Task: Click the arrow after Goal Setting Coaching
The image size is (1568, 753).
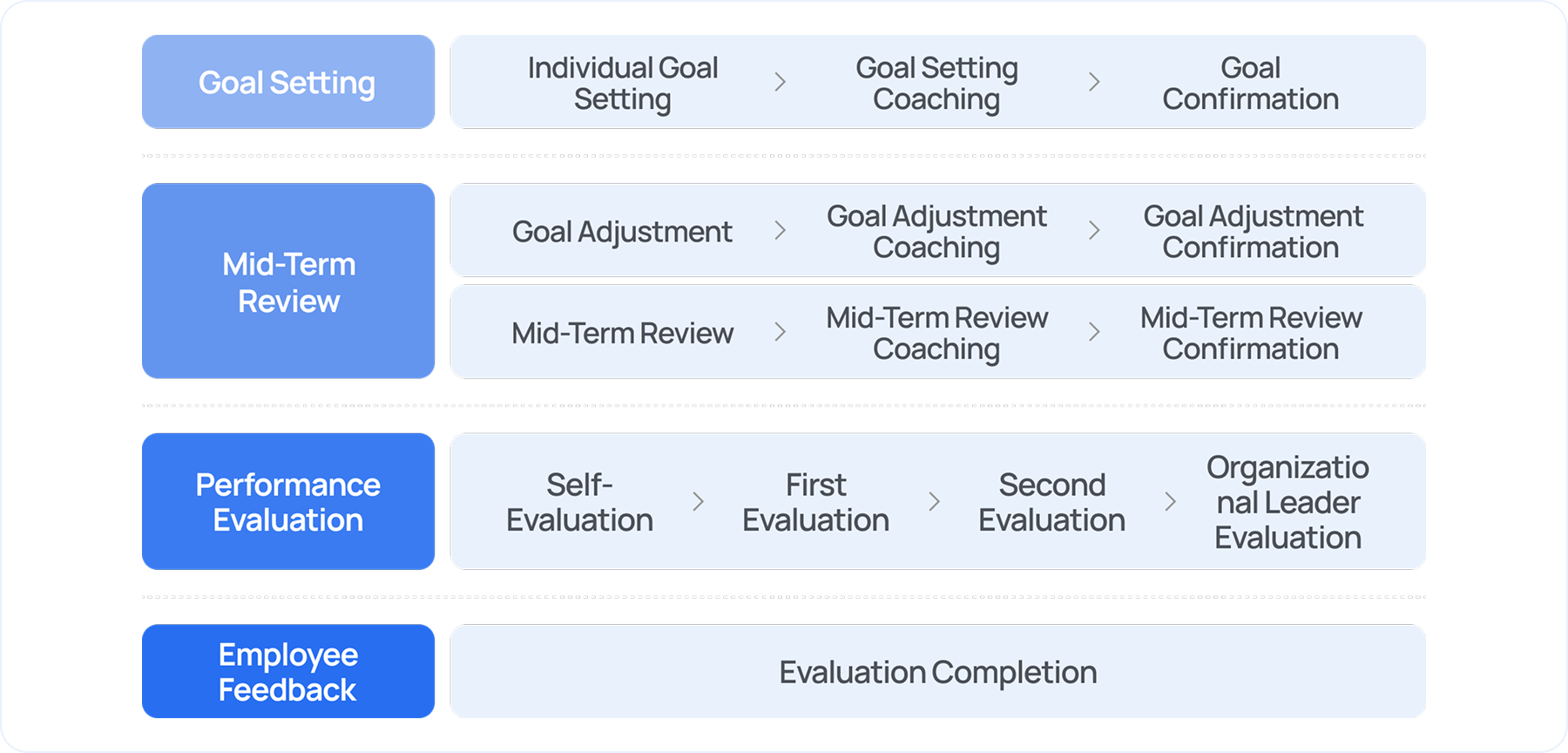Action: (1094, 82)
